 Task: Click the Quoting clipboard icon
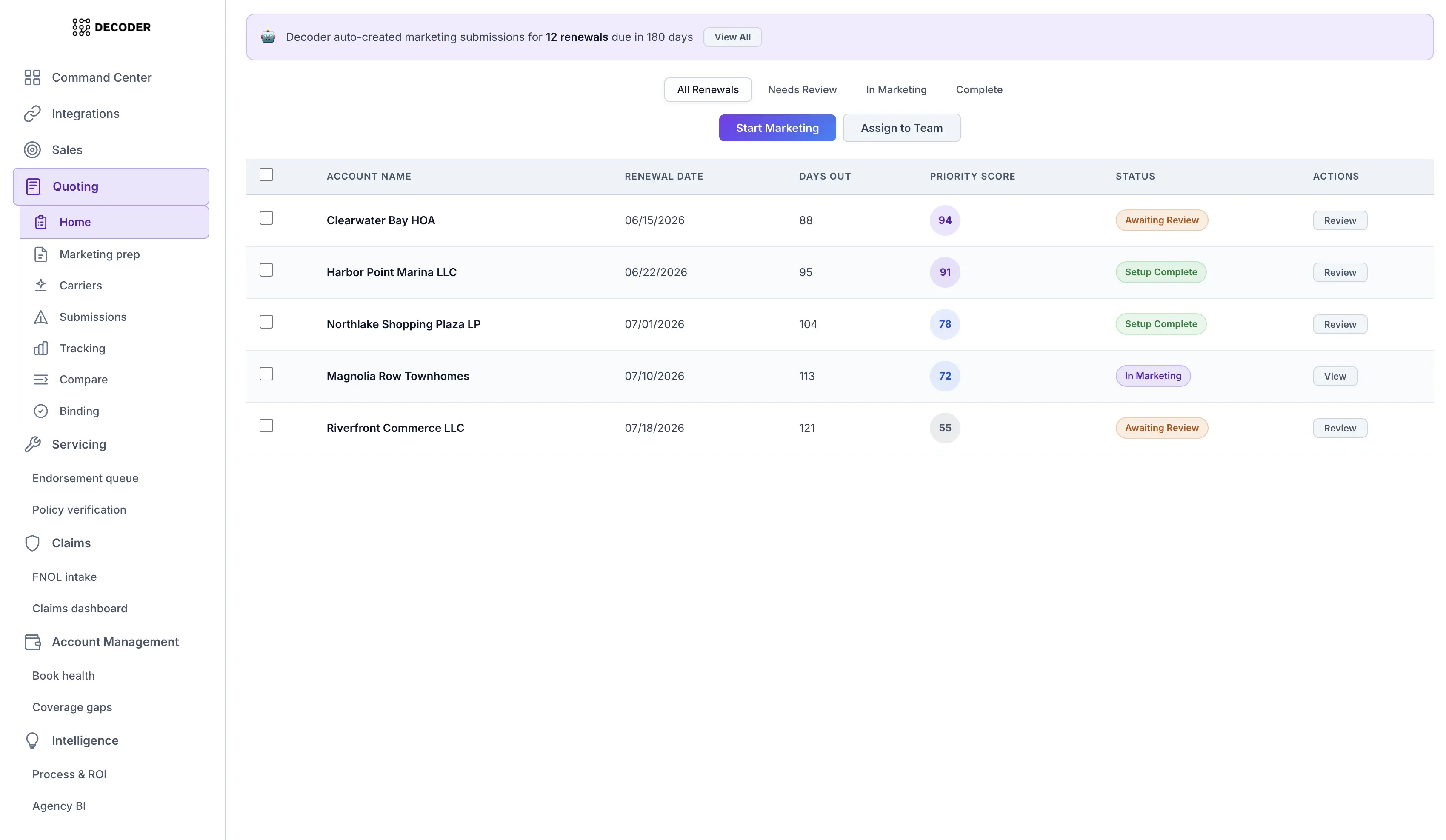[33, 186]
